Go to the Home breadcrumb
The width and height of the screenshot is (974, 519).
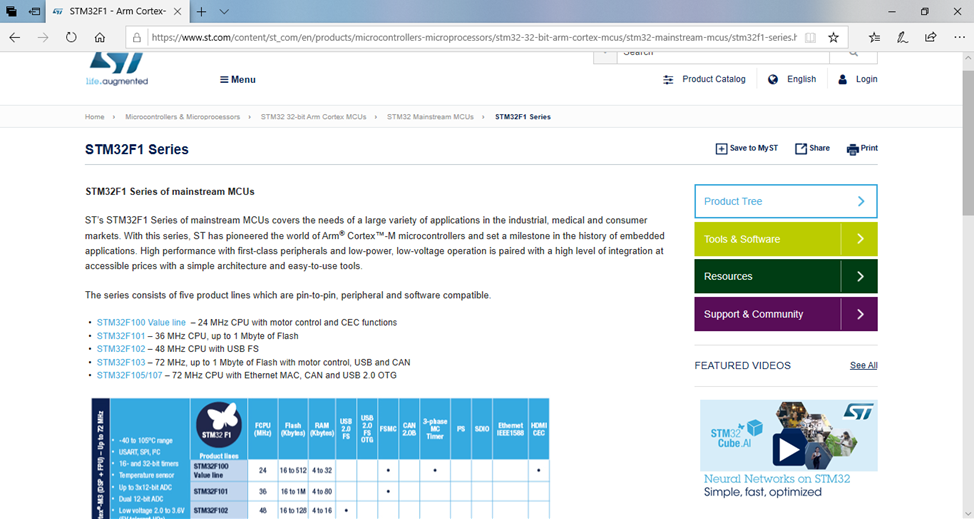pyautogui.click(x=94, y=117)
